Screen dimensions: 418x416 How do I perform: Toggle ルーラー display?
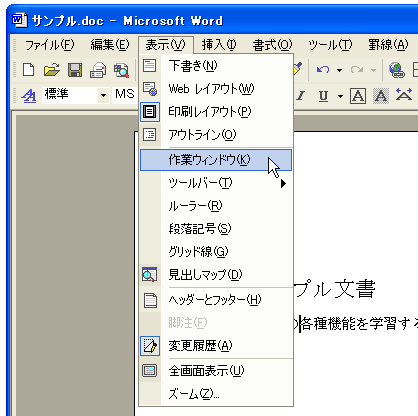click(216, 206)
